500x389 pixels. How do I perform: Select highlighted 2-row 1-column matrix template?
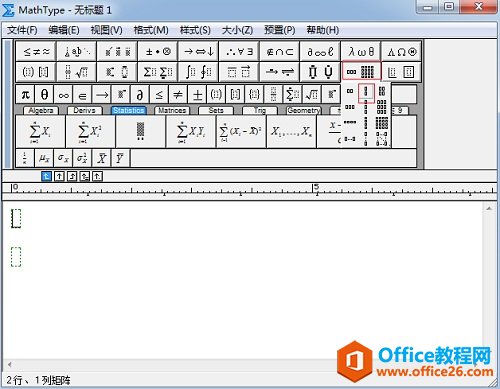pos(366,92)
